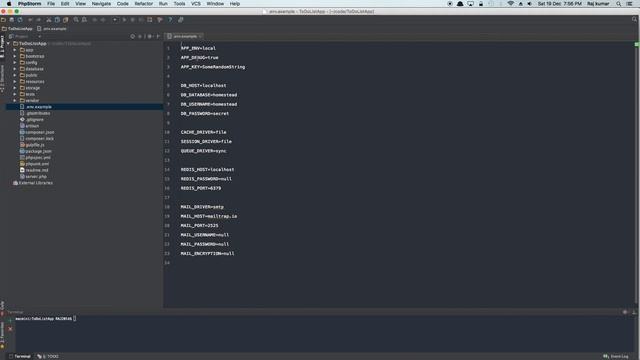Expand the public folder
Viewport: 640px width, 360px height.
pyautogui.click(x=15, y=75)
